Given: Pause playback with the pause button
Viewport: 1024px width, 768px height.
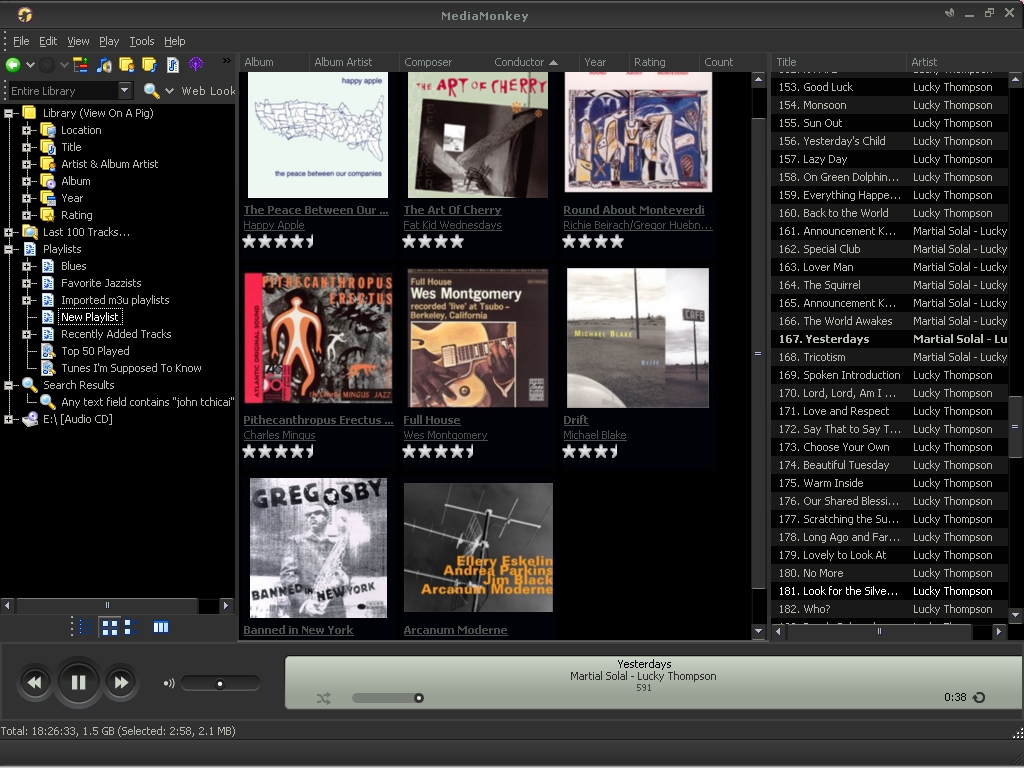Looking at the screenshot, I should [78, 682].
